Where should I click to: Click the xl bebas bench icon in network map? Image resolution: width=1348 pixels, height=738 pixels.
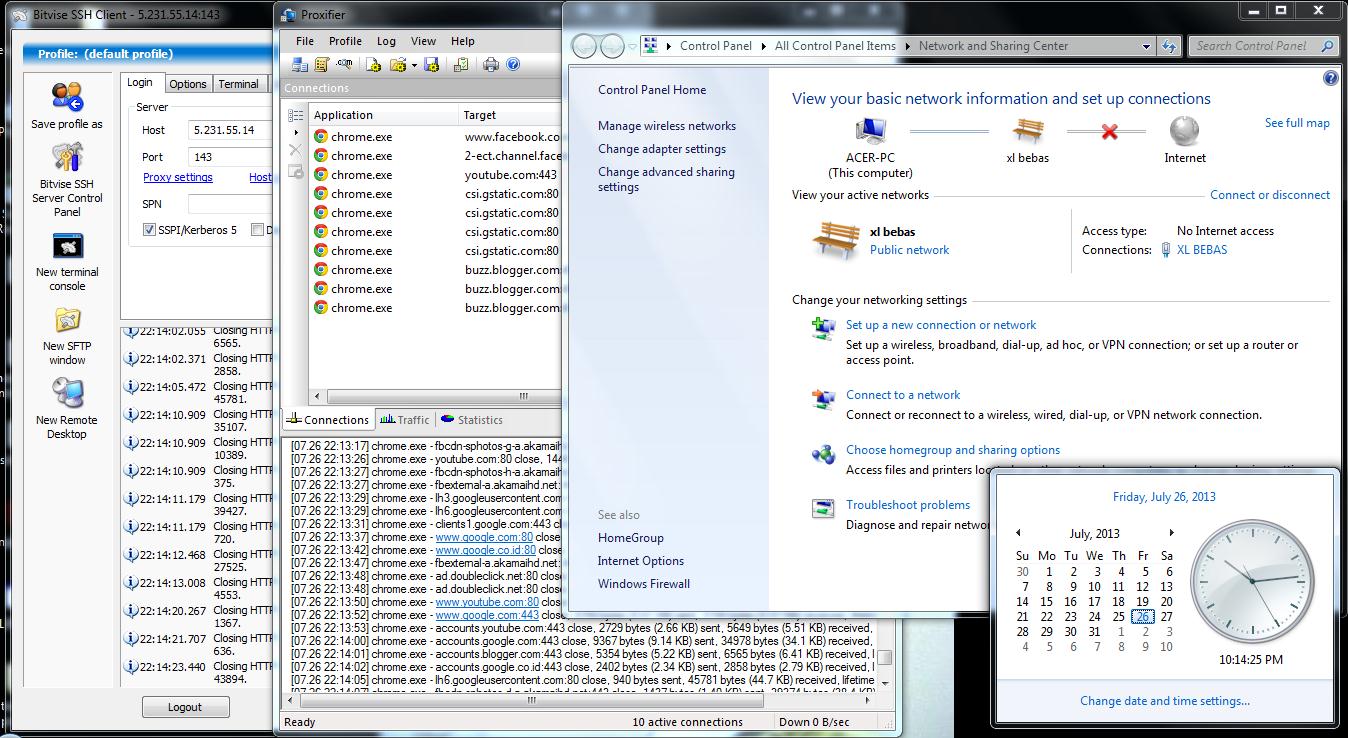click(1028, 131)
